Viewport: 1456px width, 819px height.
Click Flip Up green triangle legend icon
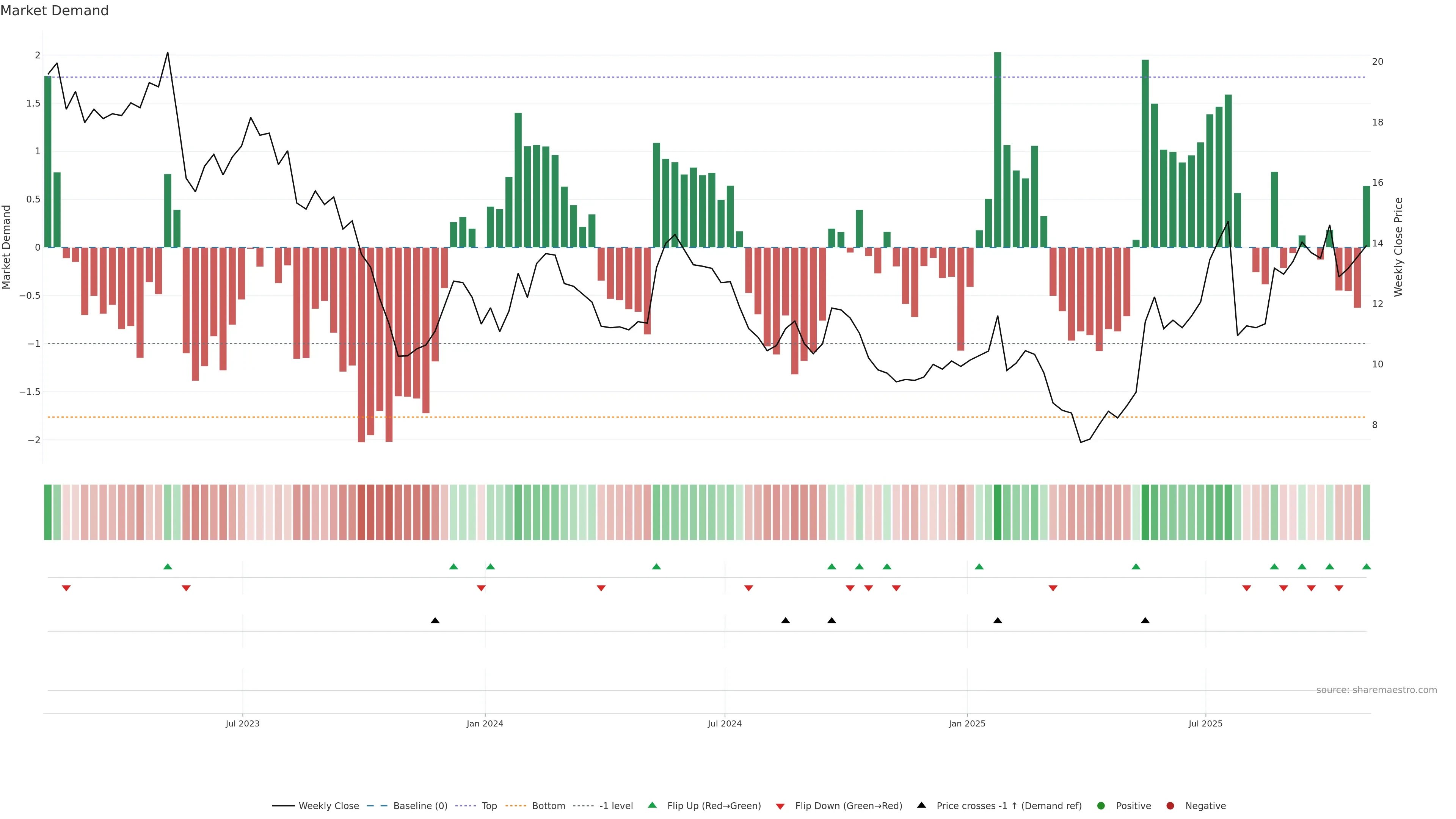coord(652,805)
